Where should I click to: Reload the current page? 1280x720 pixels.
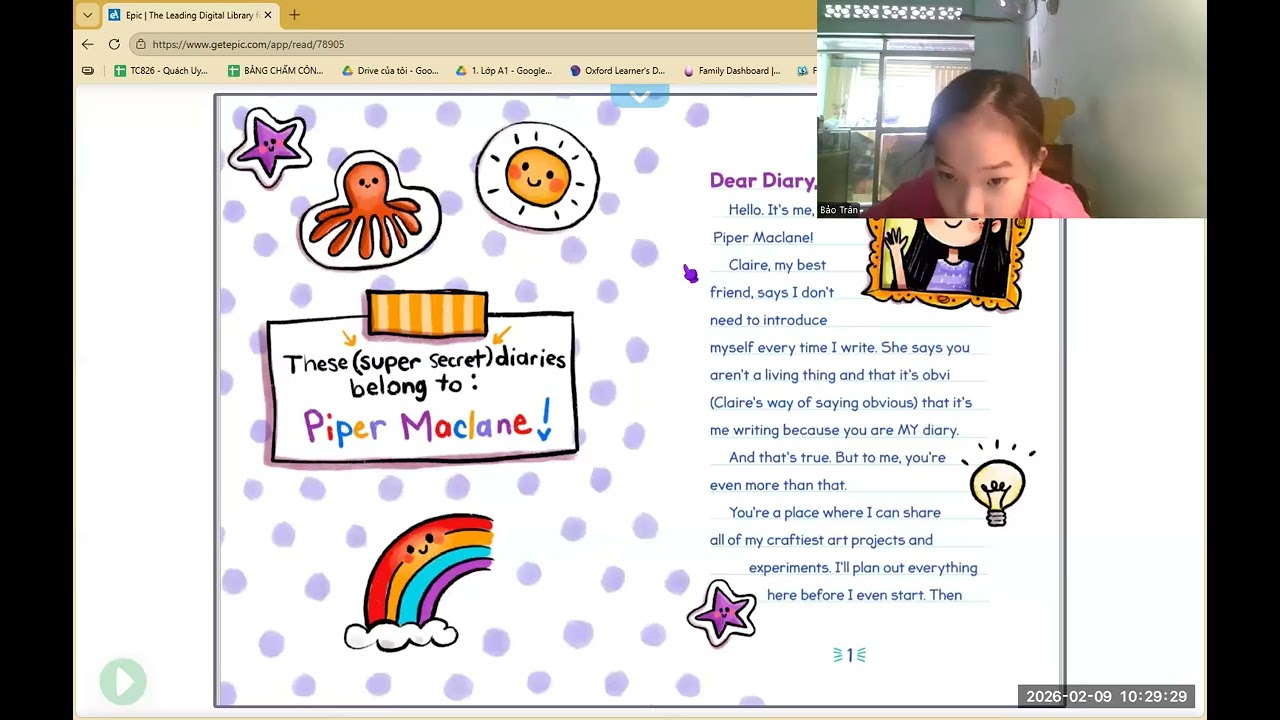(114, 44)
